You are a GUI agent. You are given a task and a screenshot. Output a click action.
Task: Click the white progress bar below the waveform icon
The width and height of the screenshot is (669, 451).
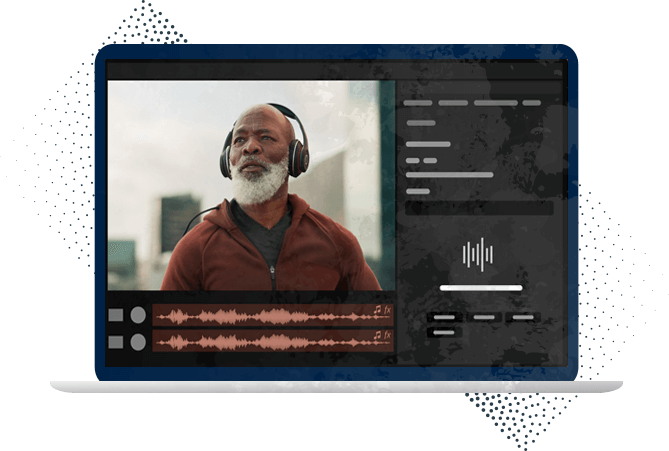point(480,288)
